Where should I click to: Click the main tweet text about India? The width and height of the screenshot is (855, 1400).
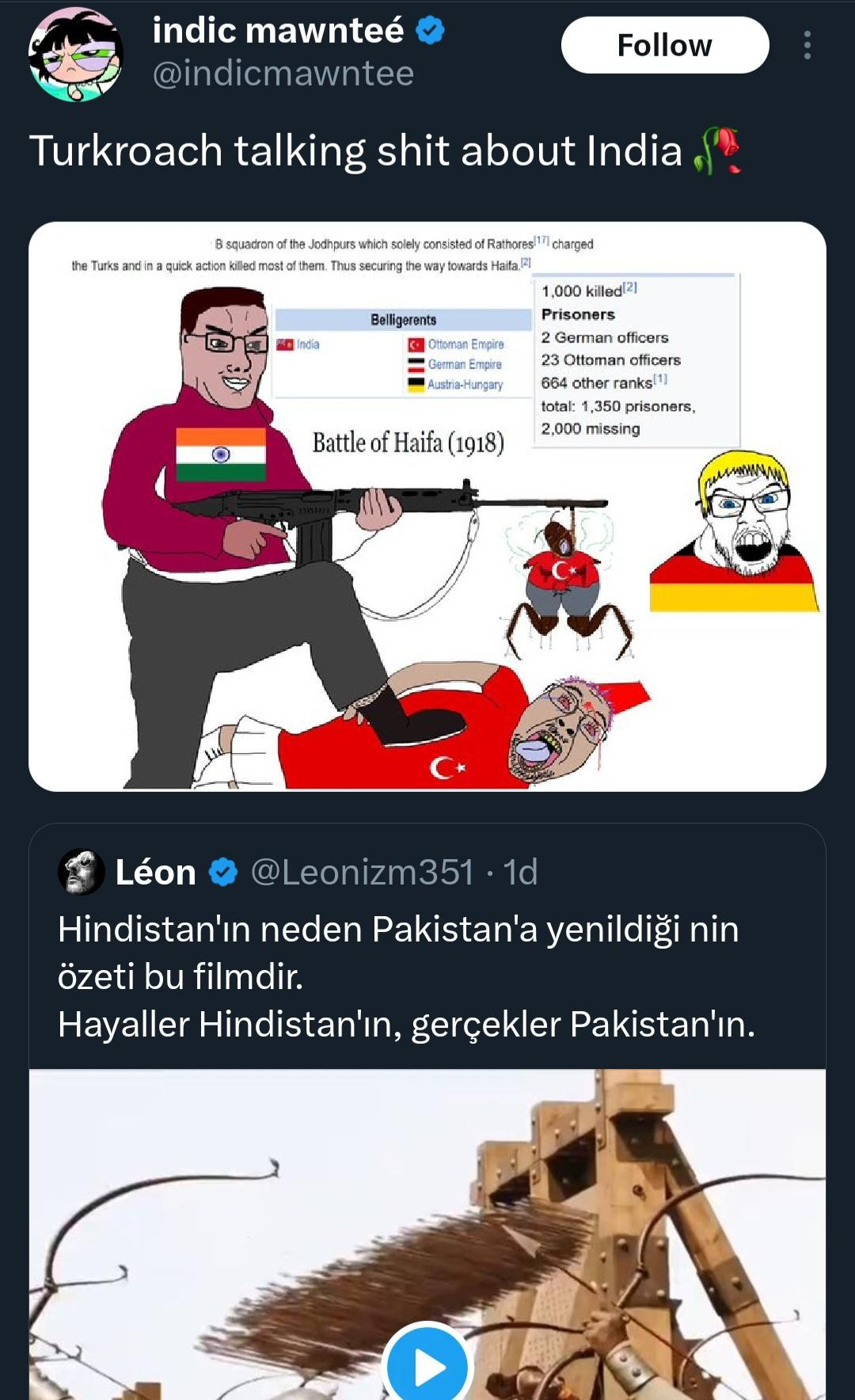click(x=355, y=150)
